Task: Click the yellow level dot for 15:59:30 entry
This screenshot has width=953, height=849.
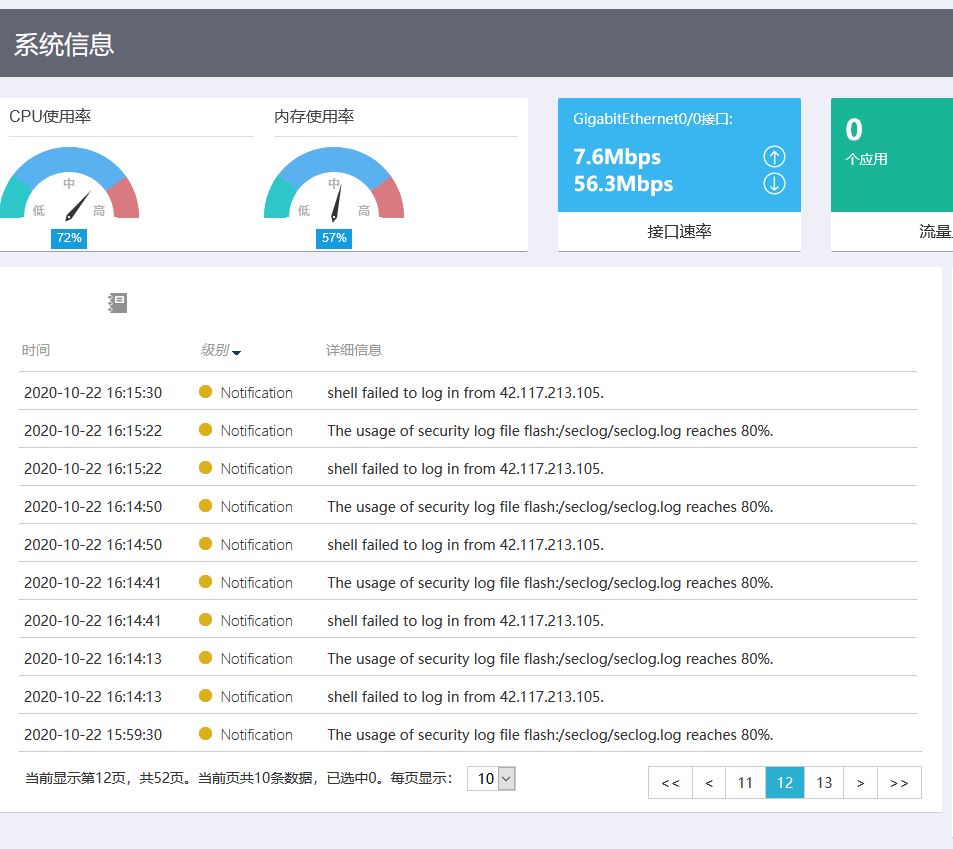Action: [205, 734]
